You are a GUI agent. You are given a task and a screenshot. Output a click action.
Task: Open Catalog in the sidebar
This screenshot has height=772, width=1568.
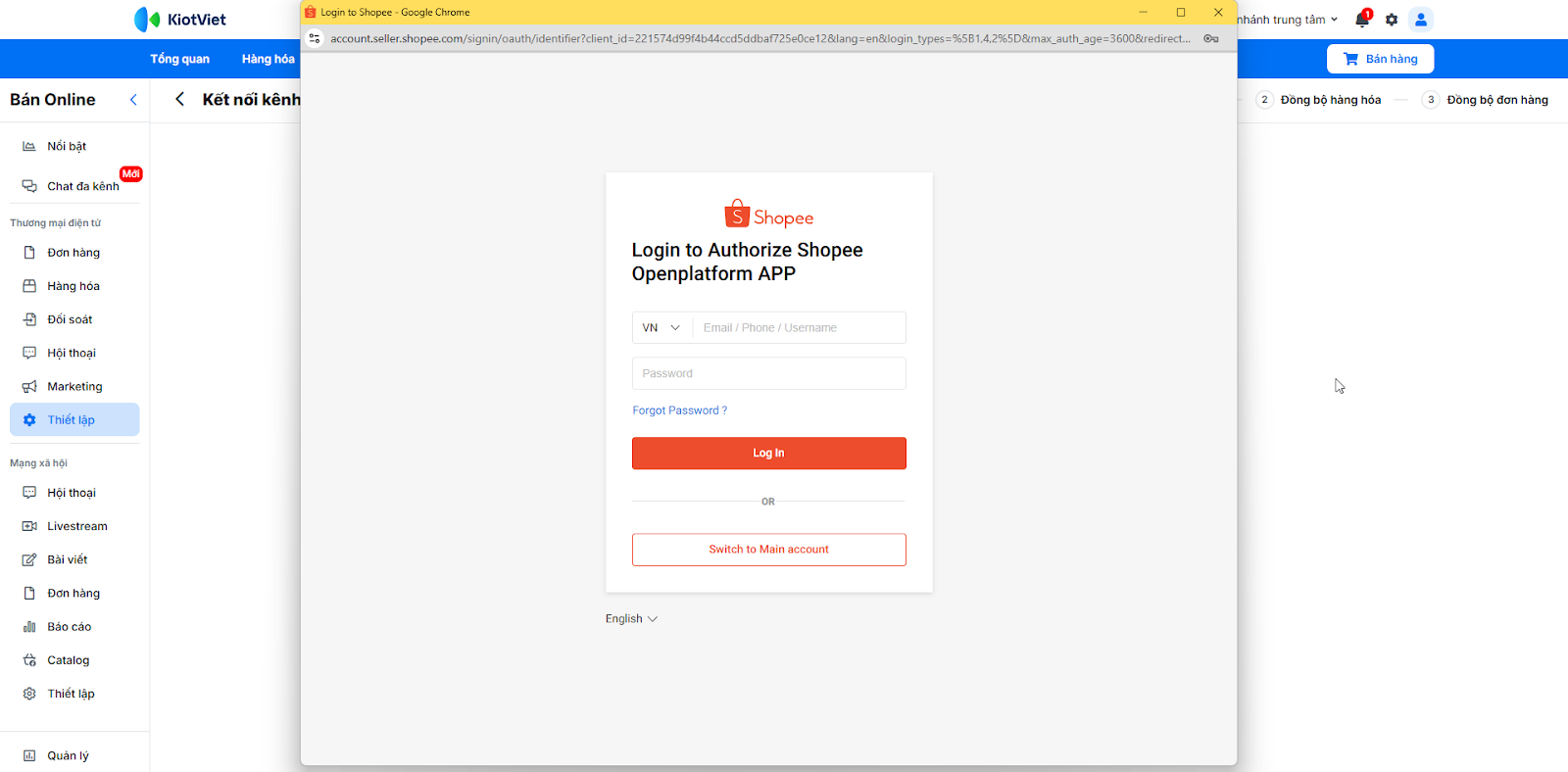74,660
